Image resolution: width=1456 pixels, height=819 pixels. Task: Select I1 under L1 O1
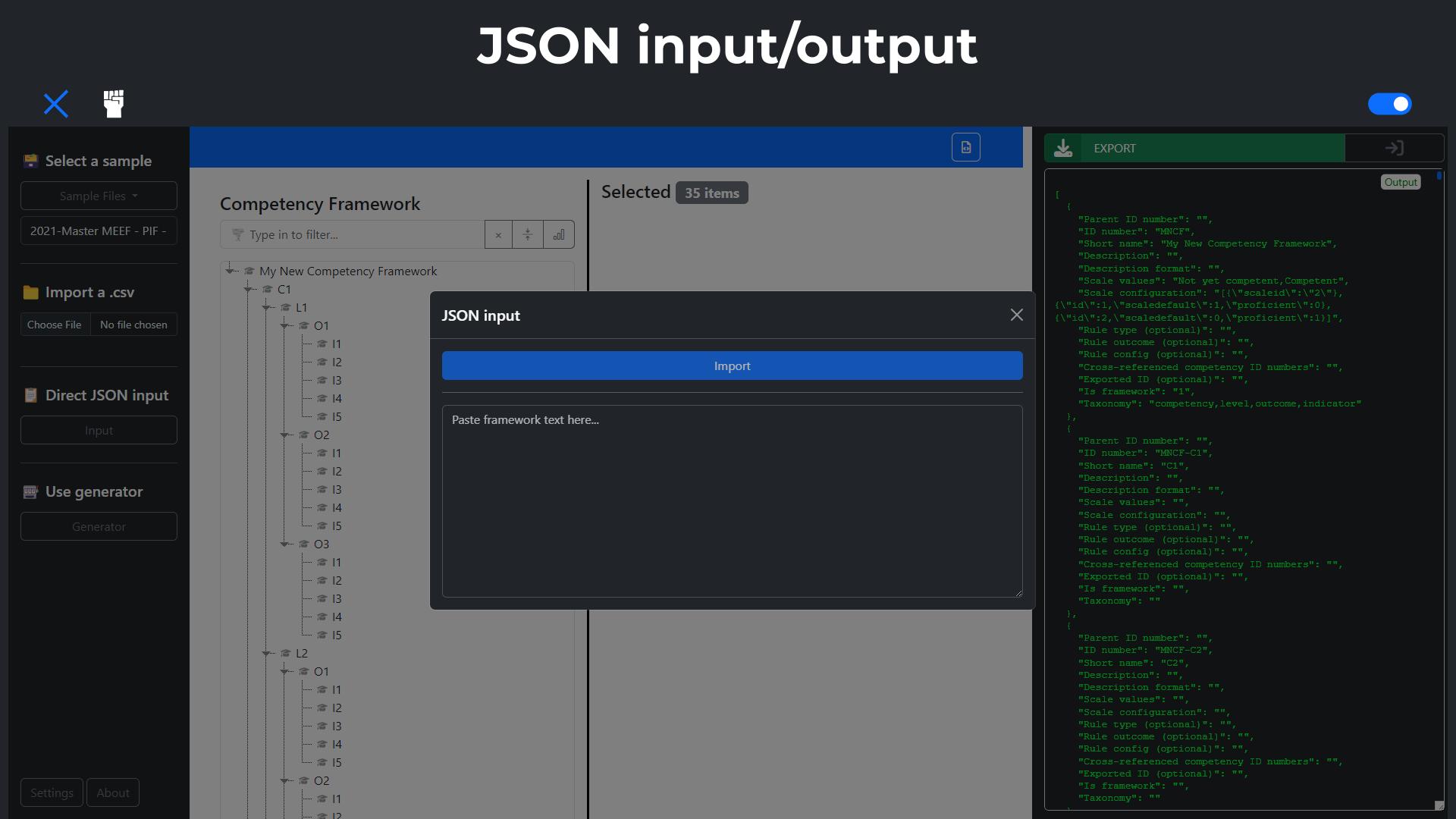coord(336,344)
